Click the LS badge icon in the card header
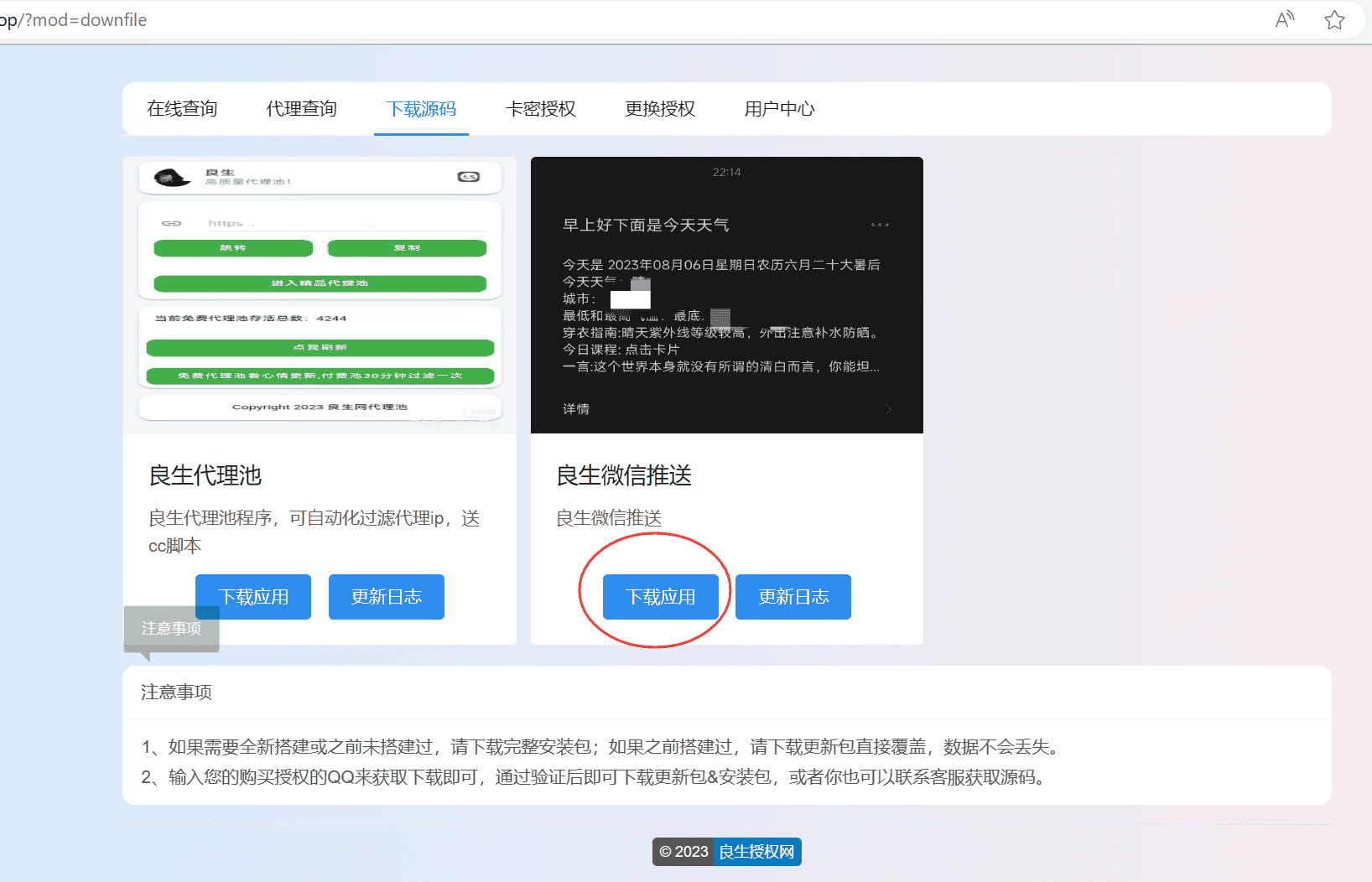The height and width of the screenshot is (882, 1372). (x=469, y=177)
